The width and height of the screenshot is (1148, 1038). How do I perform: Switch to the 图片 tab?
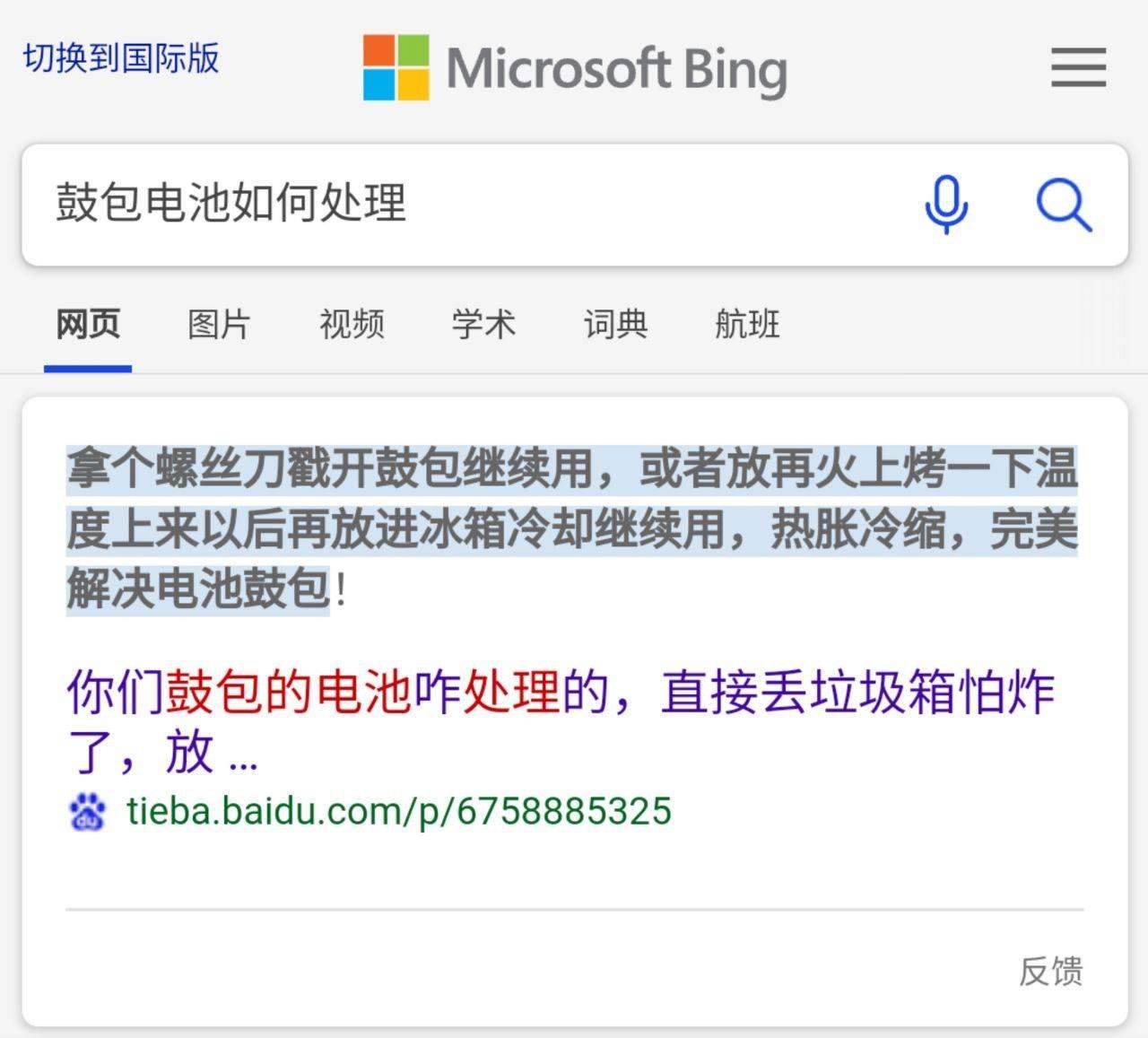[x=219, y=324]
